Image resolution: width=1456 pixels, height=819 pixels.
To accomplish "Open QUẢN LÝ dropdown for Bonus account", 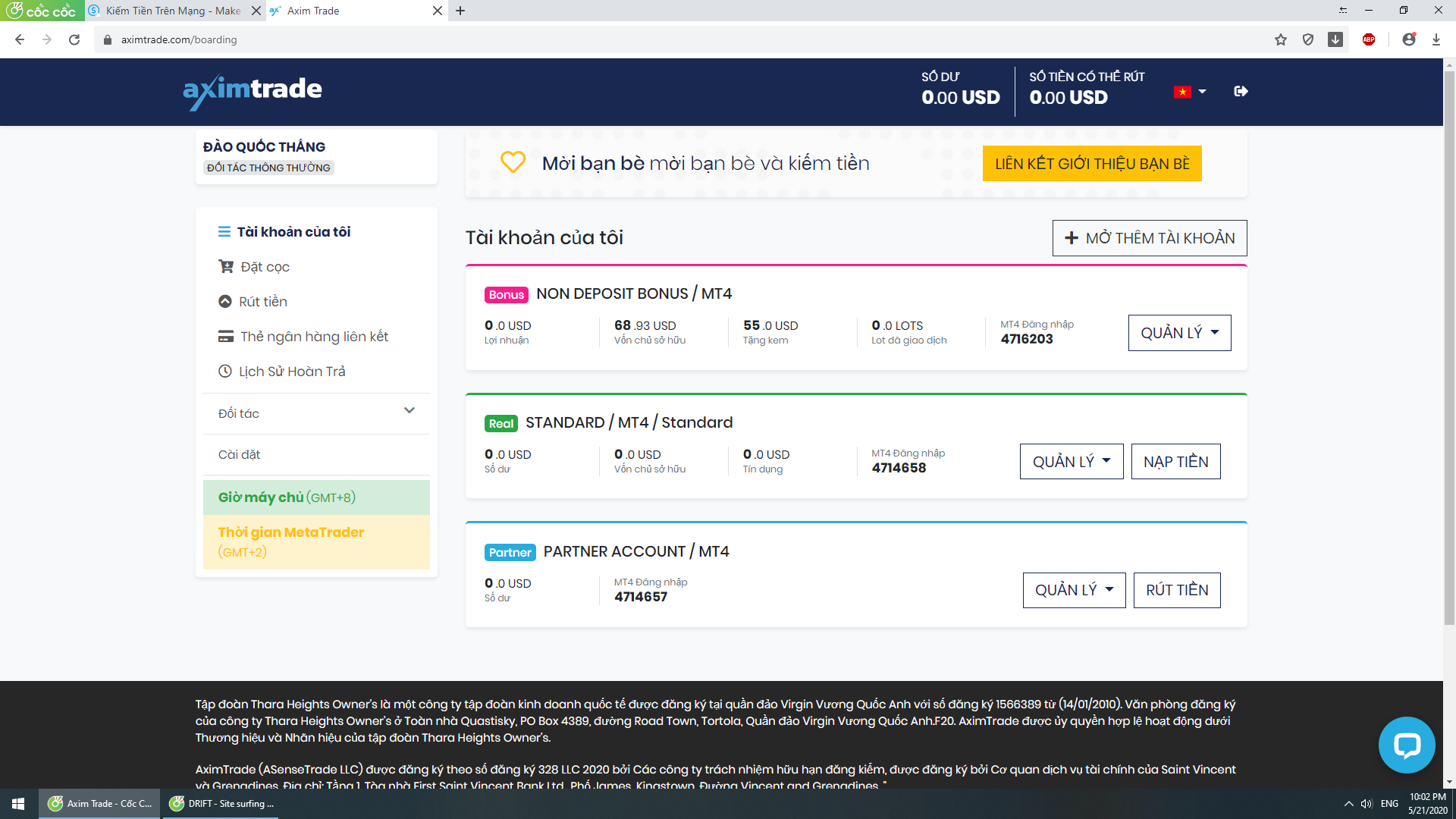I will [x=1179, y=333].
